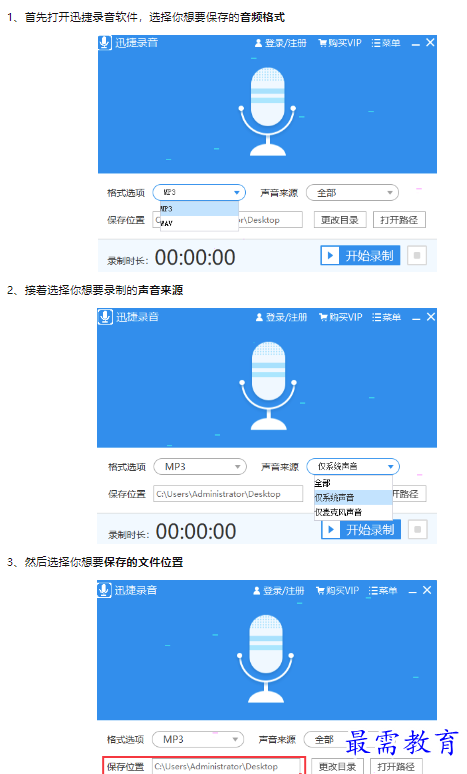The width and height of the screenshot is (467, 774).
Task: Minimize the step 3 recorder window
Action: click(413, 591)
